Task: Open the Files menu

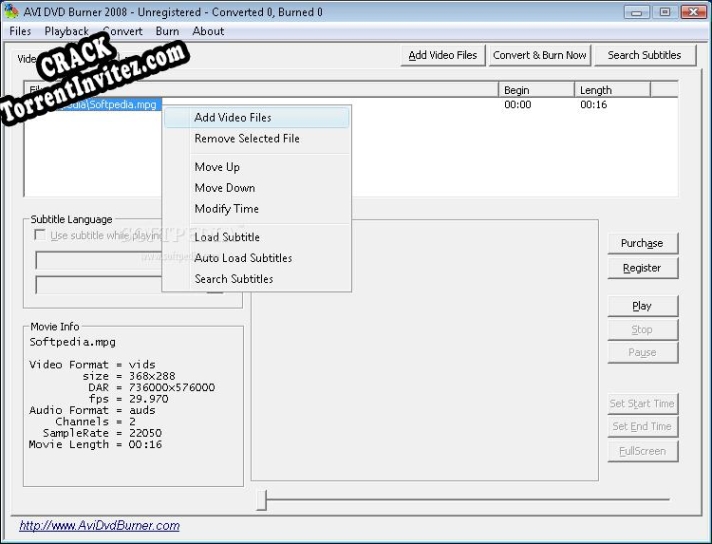Action: point(20,31)
